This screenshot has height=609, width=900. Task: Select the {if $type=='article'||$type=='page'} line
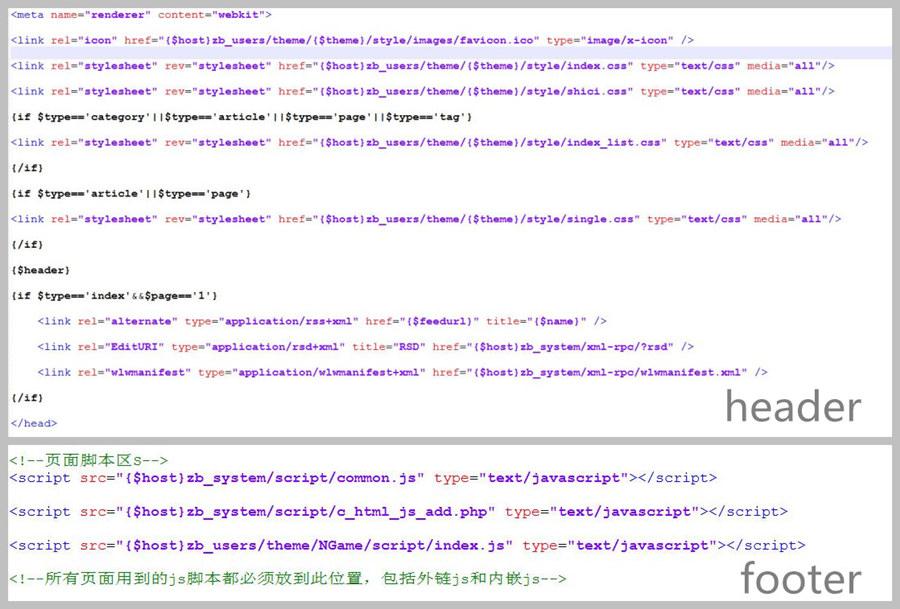[x=131, y=193]
